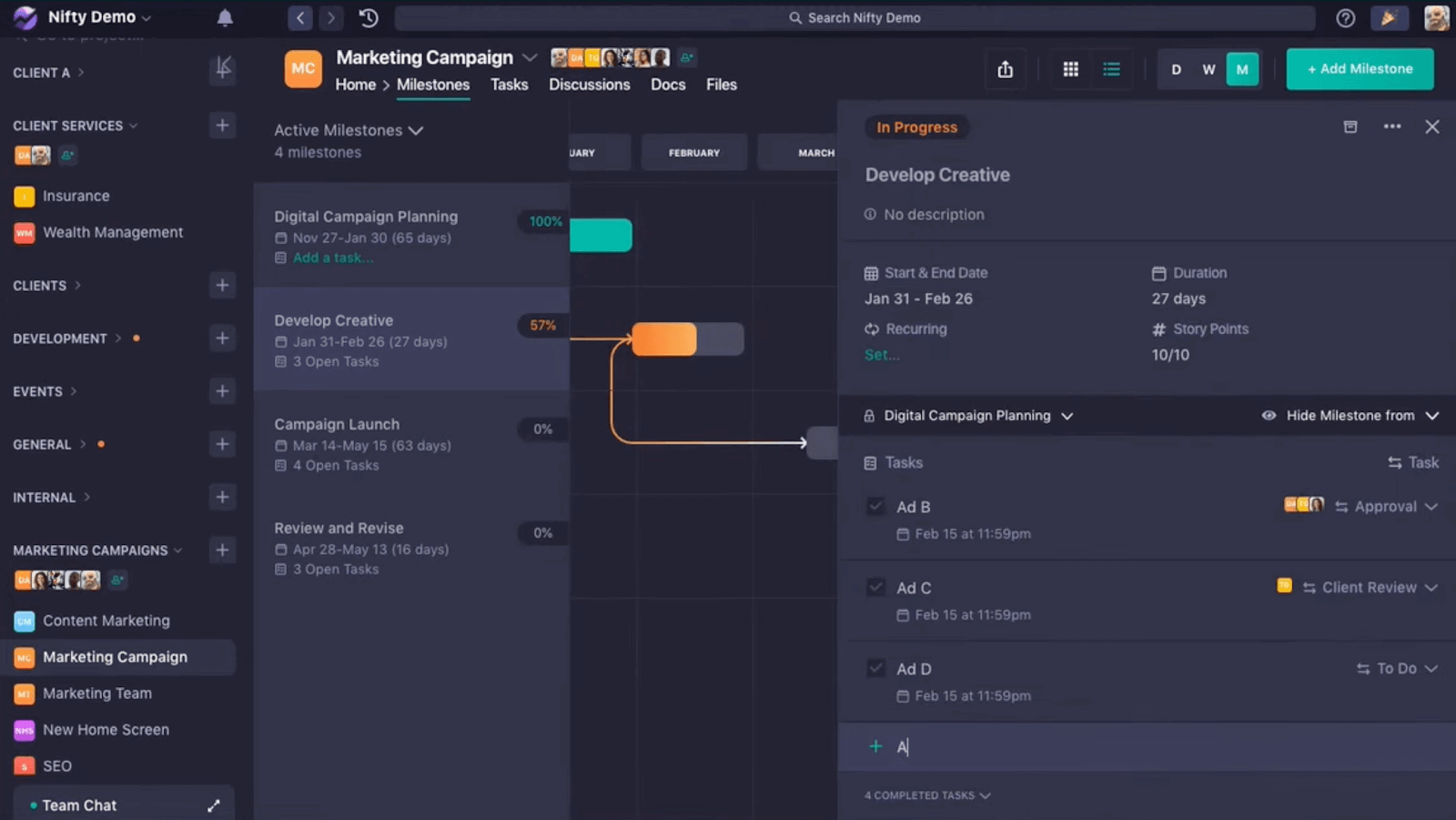Click the Search Nifty Demo field
The height and width of the screenshot is (820, 1456).
pos(854,17)
